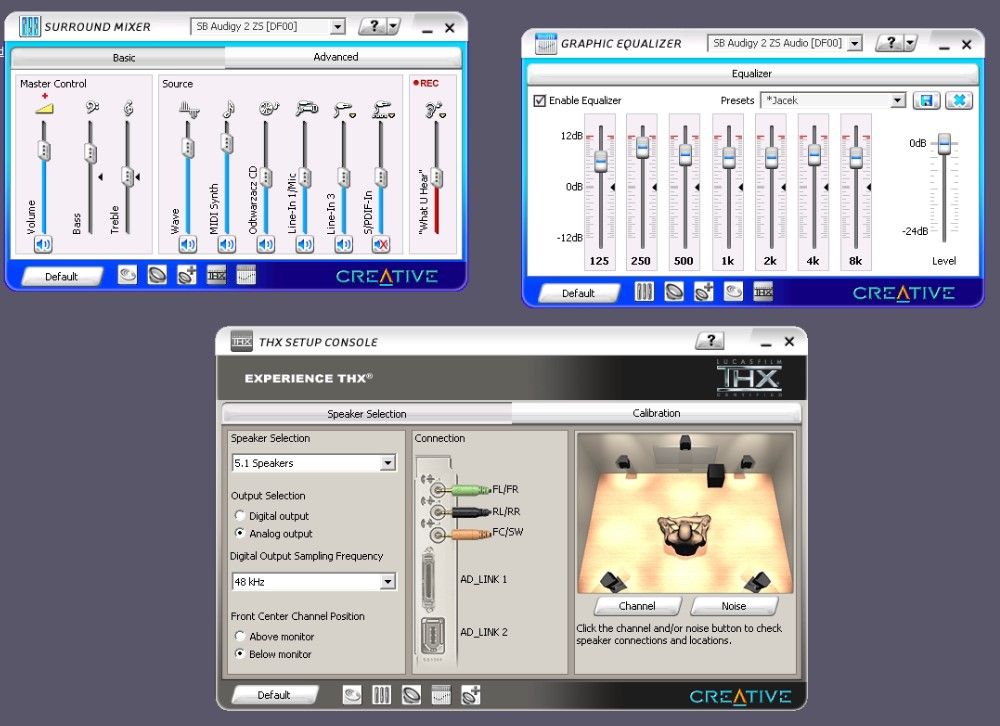The width and height of the screenshot is (1000, 726).
Task: Click the Channel test button
Action: (x=636, y=605)
